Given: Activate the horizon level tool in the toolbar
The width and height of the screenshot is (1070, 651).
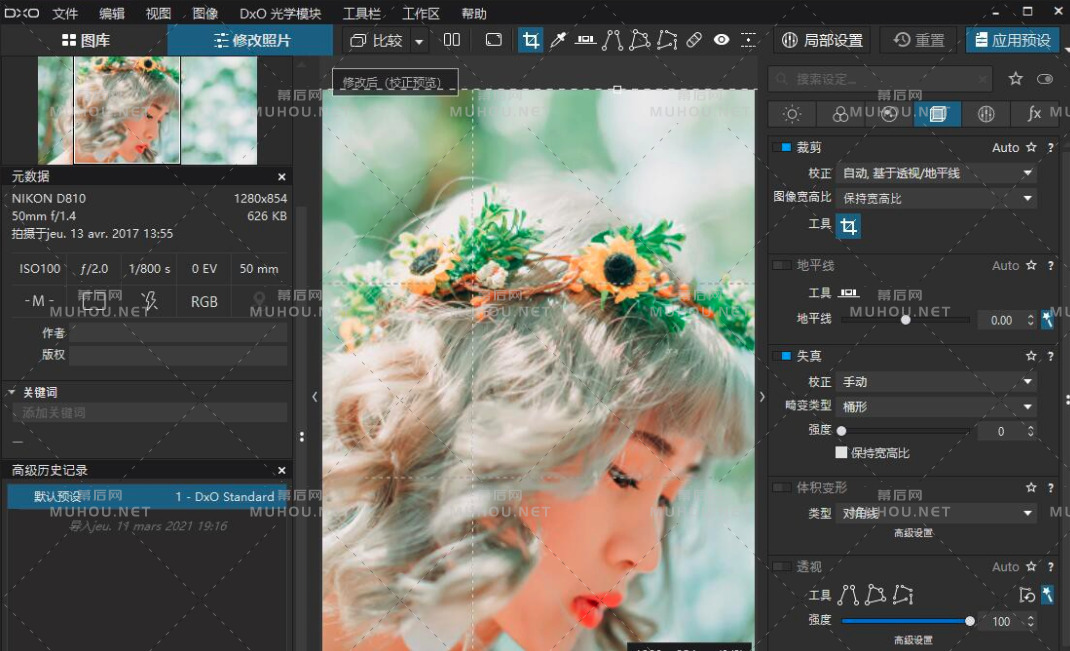Looking at the screenshot, I should 585,40.
